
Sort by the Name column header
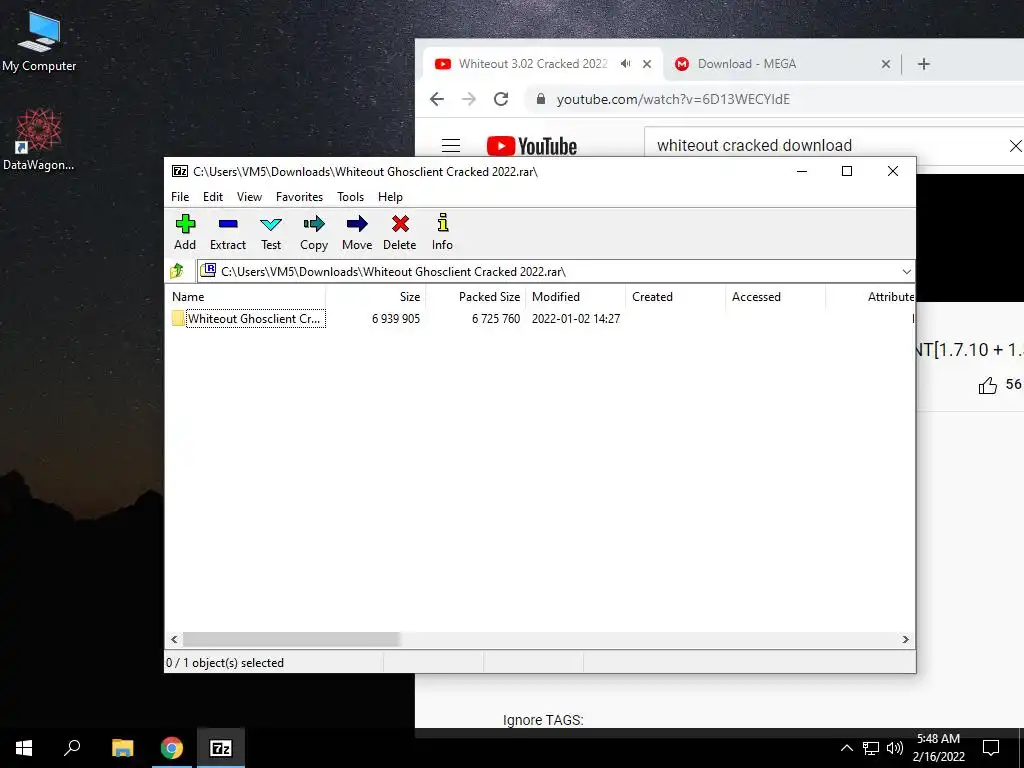coord(246,296)
